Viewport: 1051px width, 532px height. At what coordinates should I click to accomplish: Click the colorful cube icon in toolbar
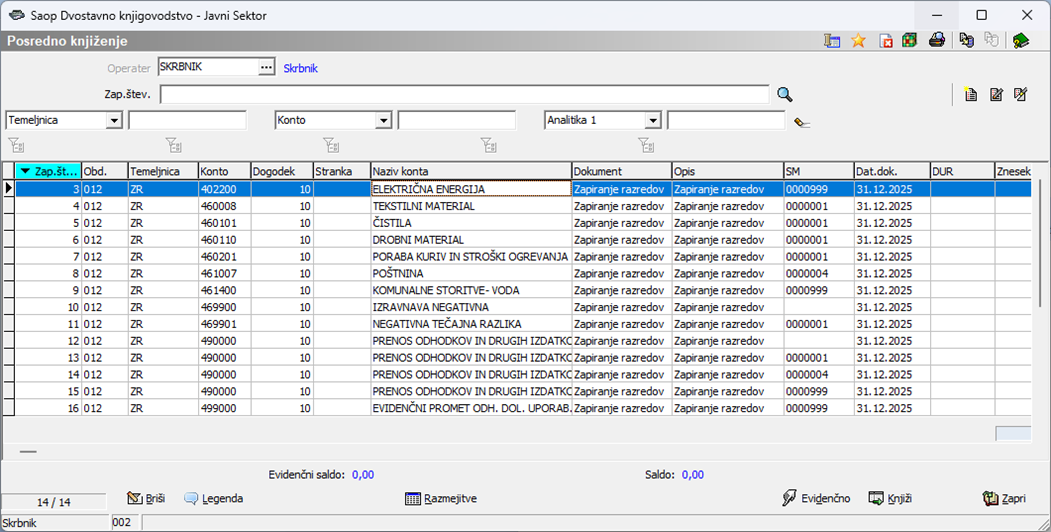[908, 41]
